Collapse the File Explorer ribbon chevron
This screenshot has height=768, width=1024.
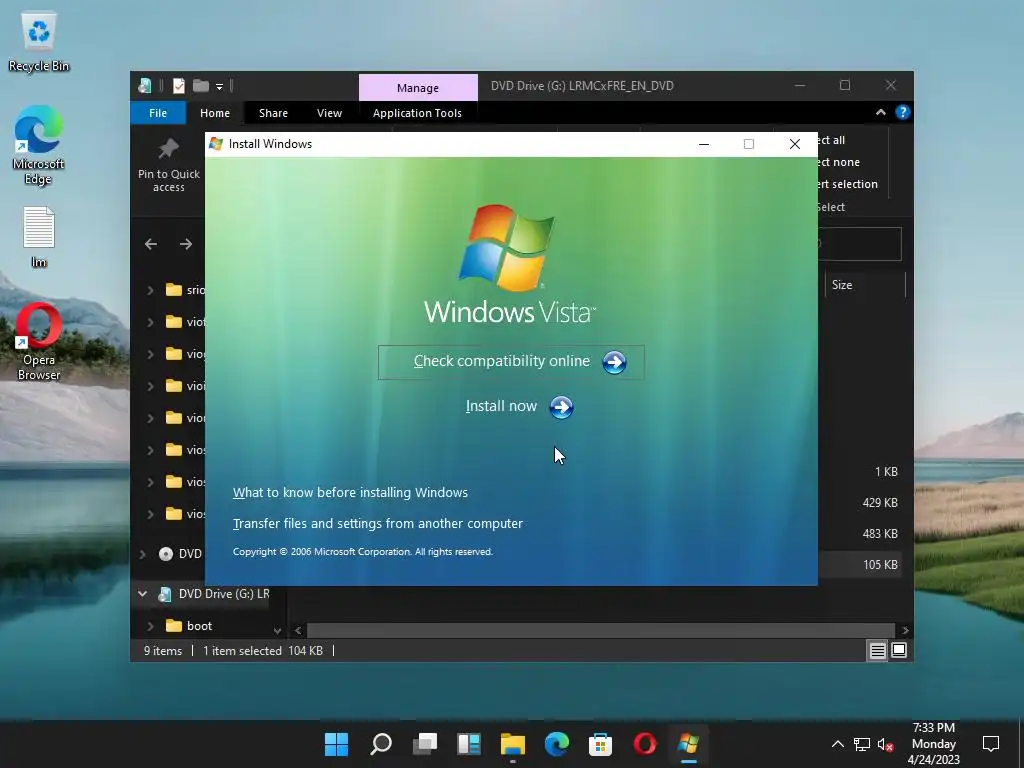click(x=881, y=112)
